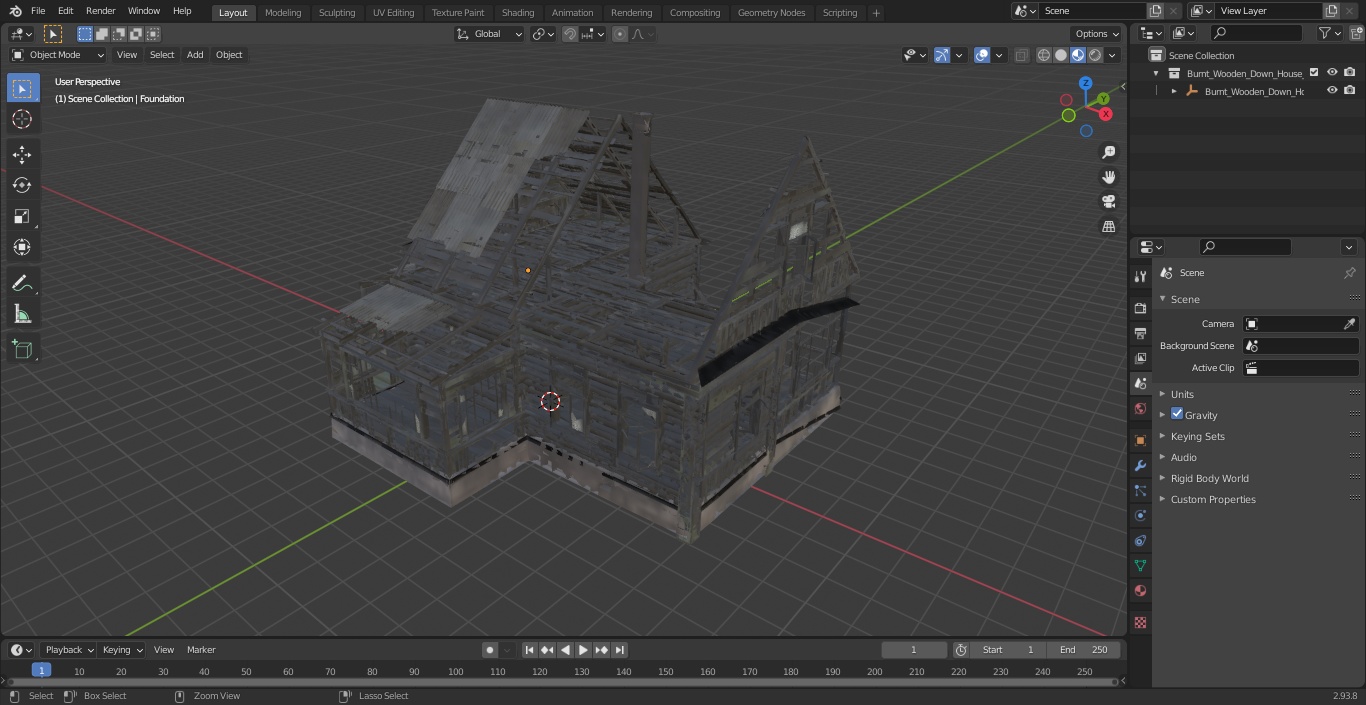Open the Object Data properties tab
This screenshot has width=1366, height=705.
pyautogui.click(x=1140, y=565)
